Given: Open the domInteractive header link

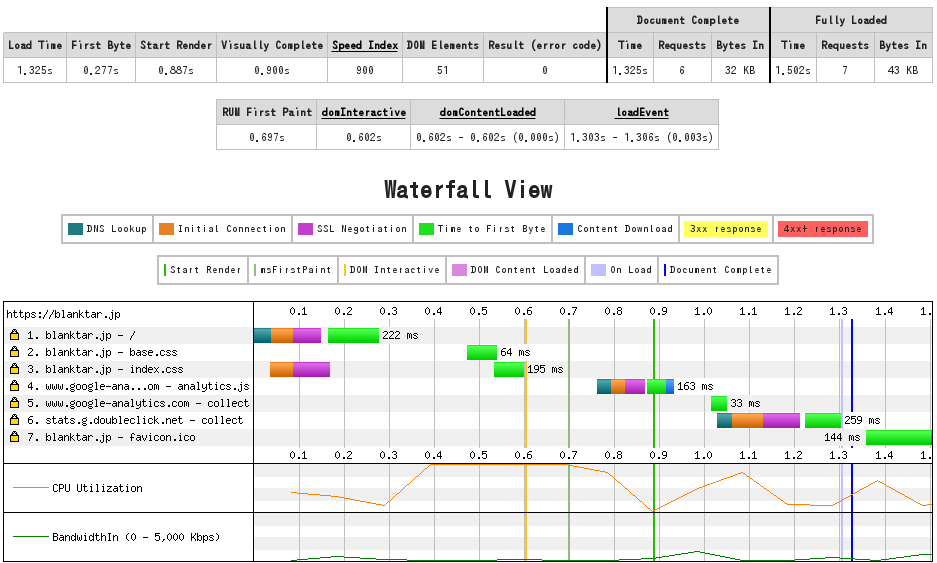Looking at the screenshot, I should tap(364, 112).
